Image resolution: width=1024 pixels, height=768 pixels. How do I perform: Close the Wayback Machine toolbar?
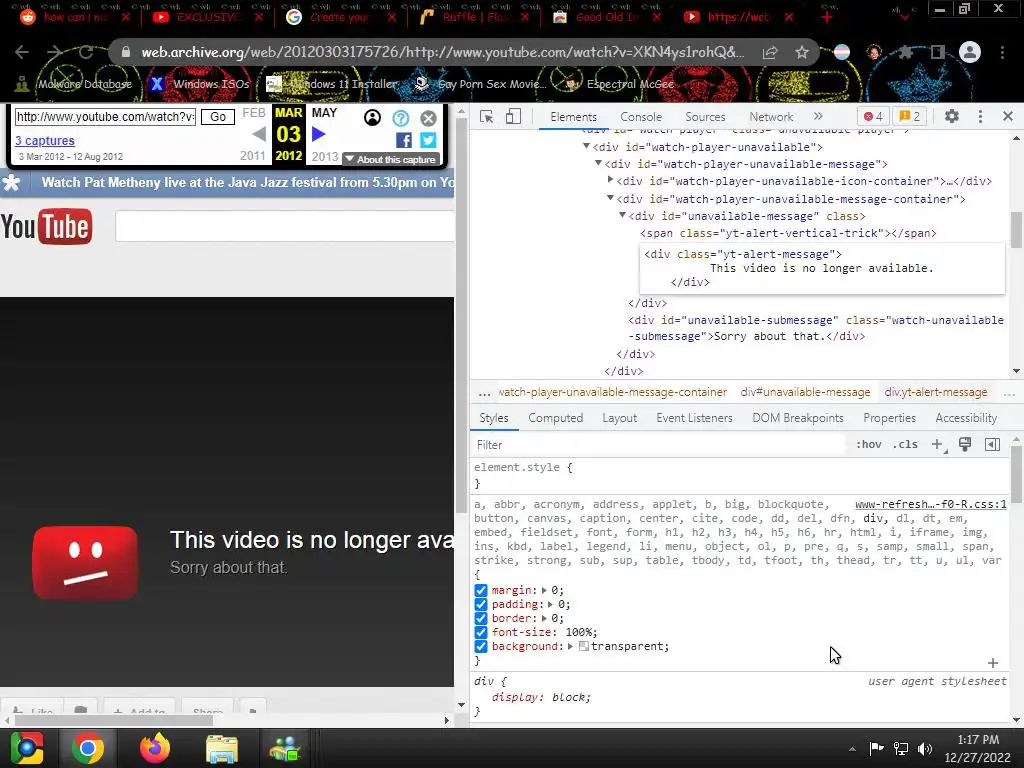[x=428, y=118]
